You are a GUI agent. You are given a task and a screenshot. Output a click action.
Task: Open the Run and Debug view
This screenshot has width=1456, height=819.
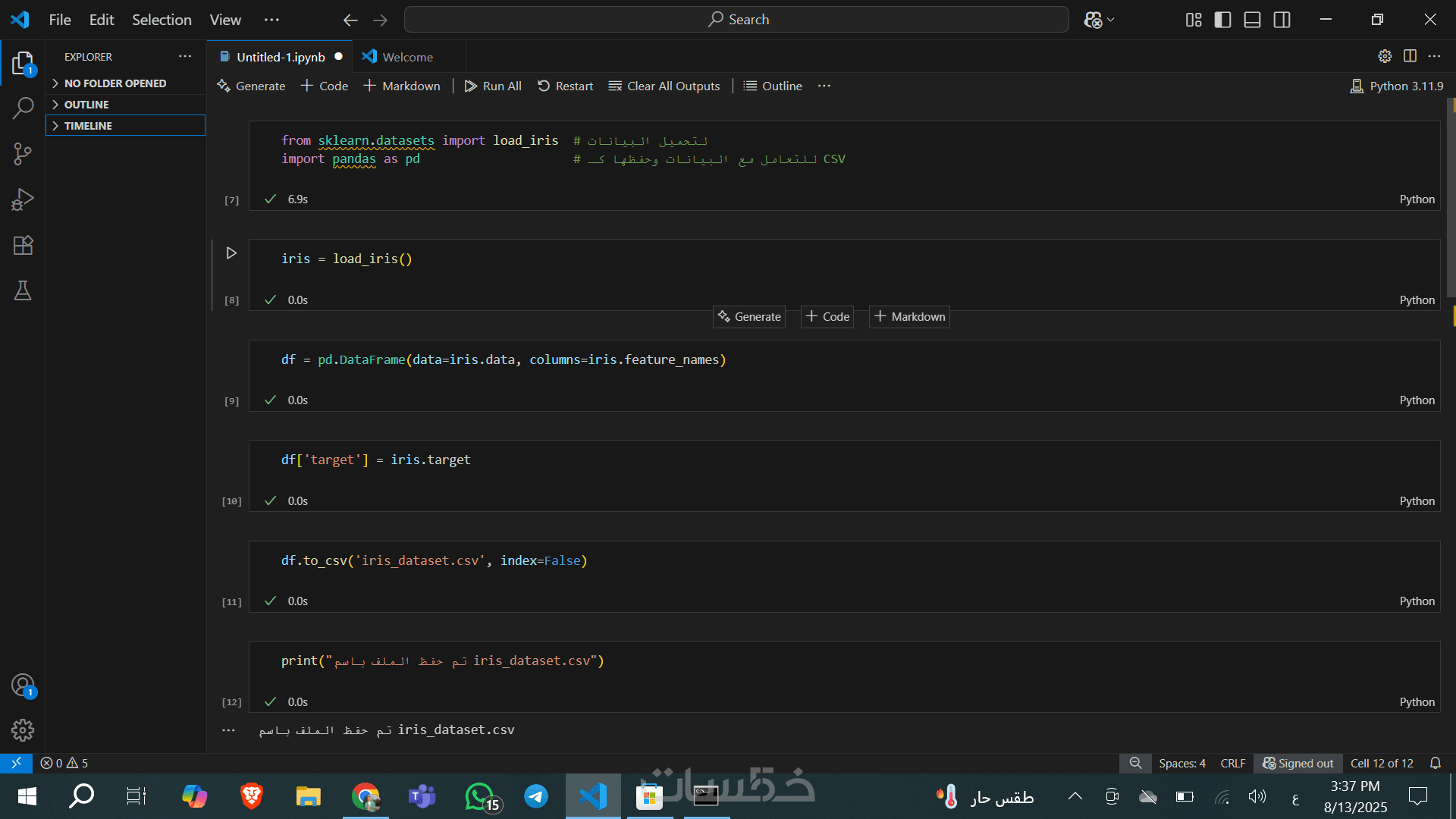23,200
